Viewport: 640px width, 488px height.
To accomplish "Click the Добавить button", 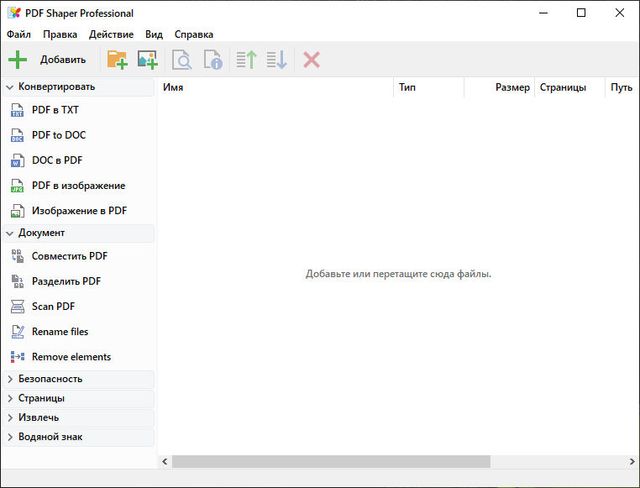I will point(48,60).
